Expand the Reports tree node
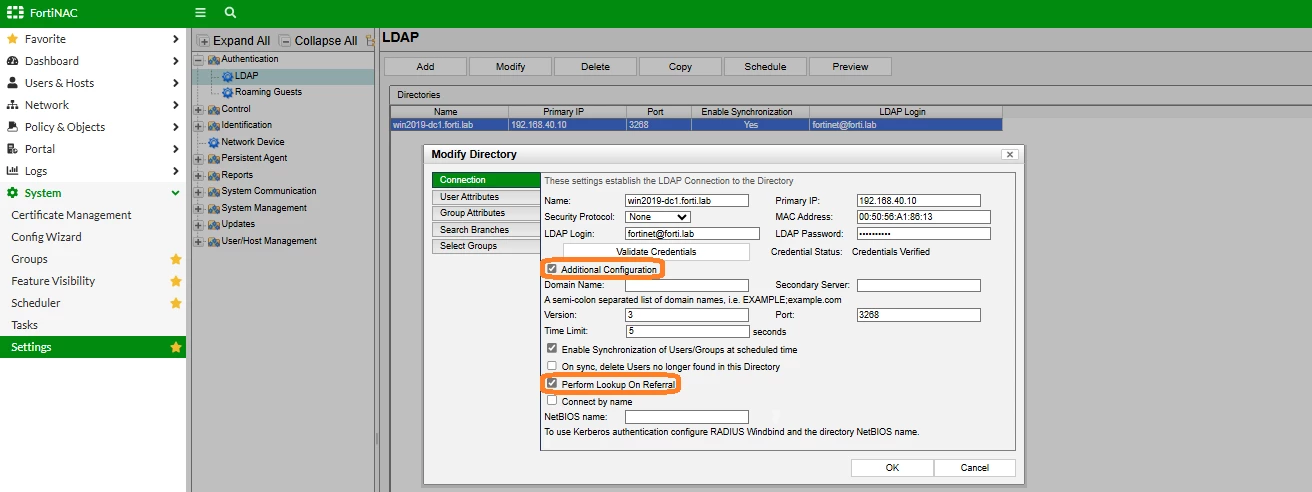The width and height of the screenshot is (1312, 492). [x=198, y=176]
